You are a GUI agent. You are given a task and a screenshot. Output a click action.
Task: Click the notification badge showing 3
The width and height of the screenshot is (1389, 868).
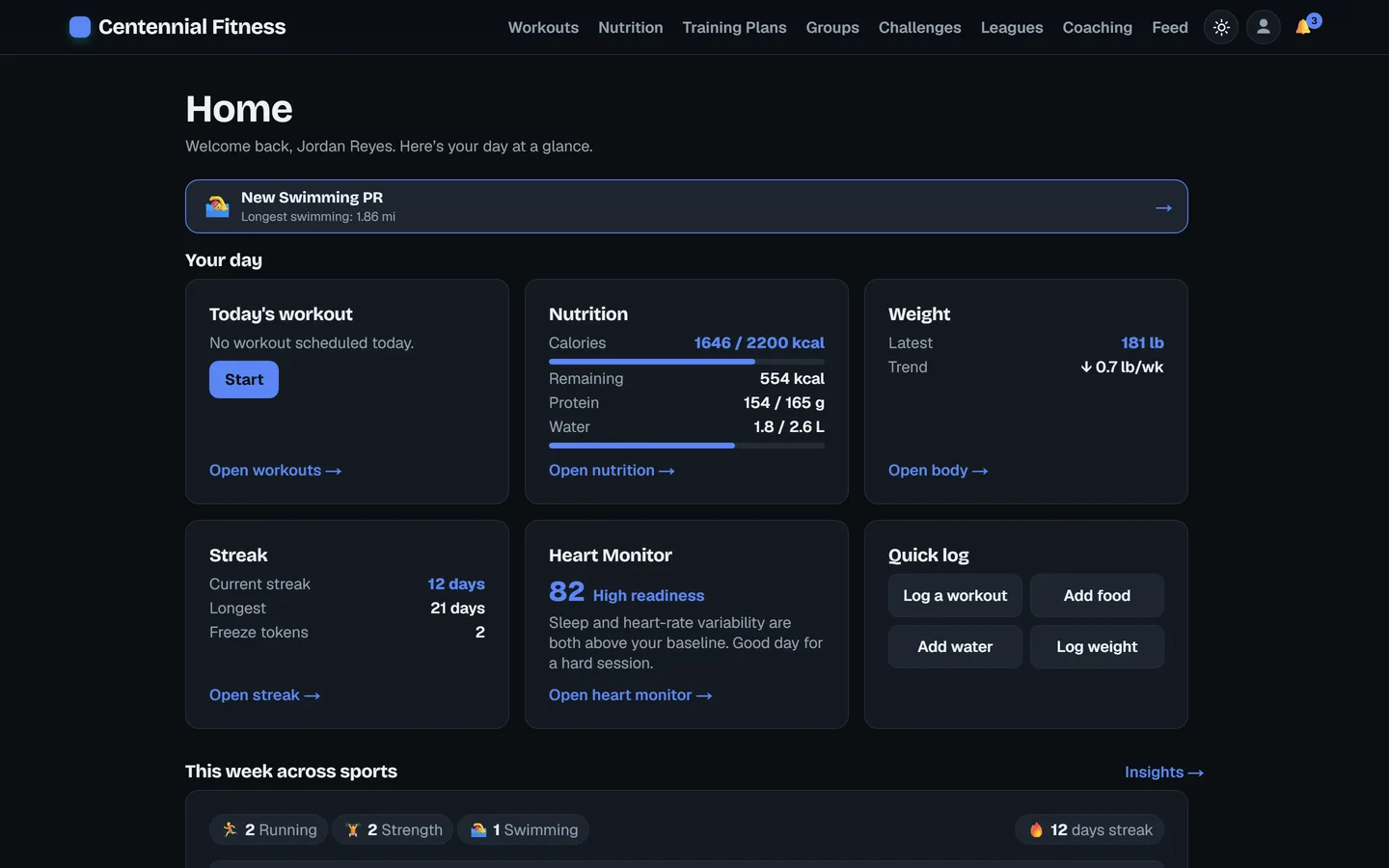click(1314, 20)
